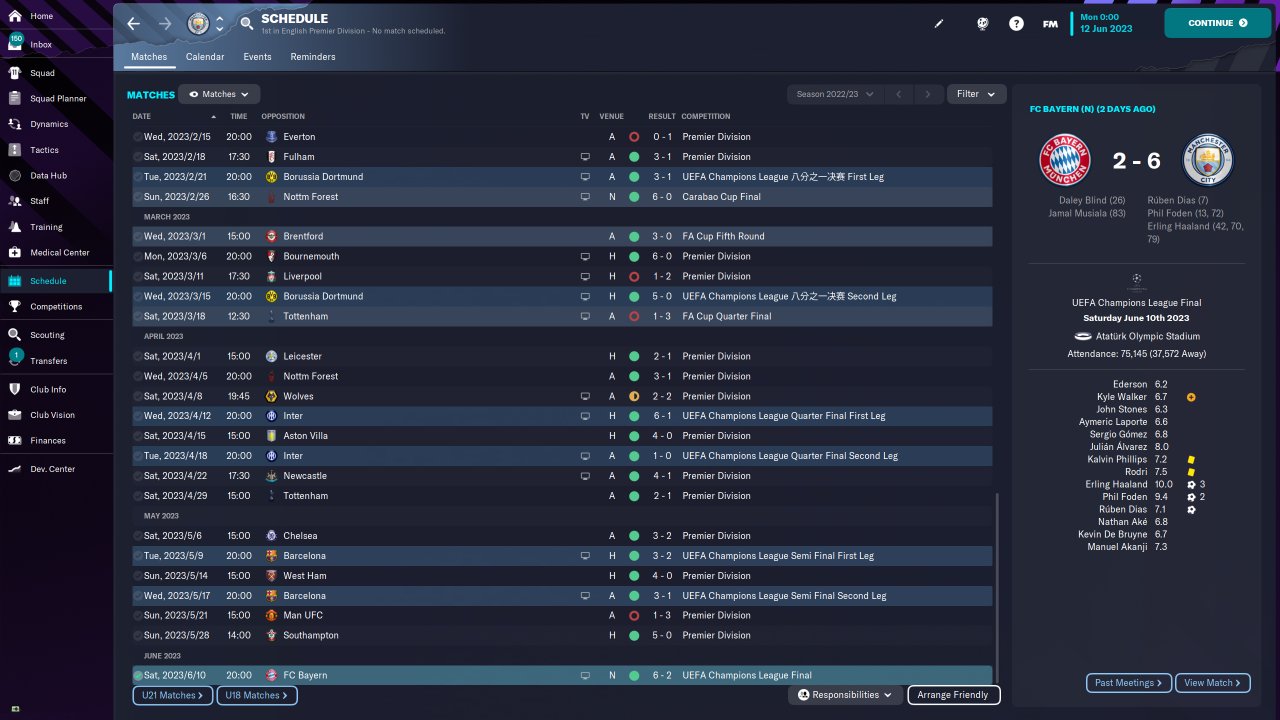The height and width of the screenshot is (720, 1280).
Task: Toggle the selection circle for the Leicester match
Action: (x=137, y=357)
